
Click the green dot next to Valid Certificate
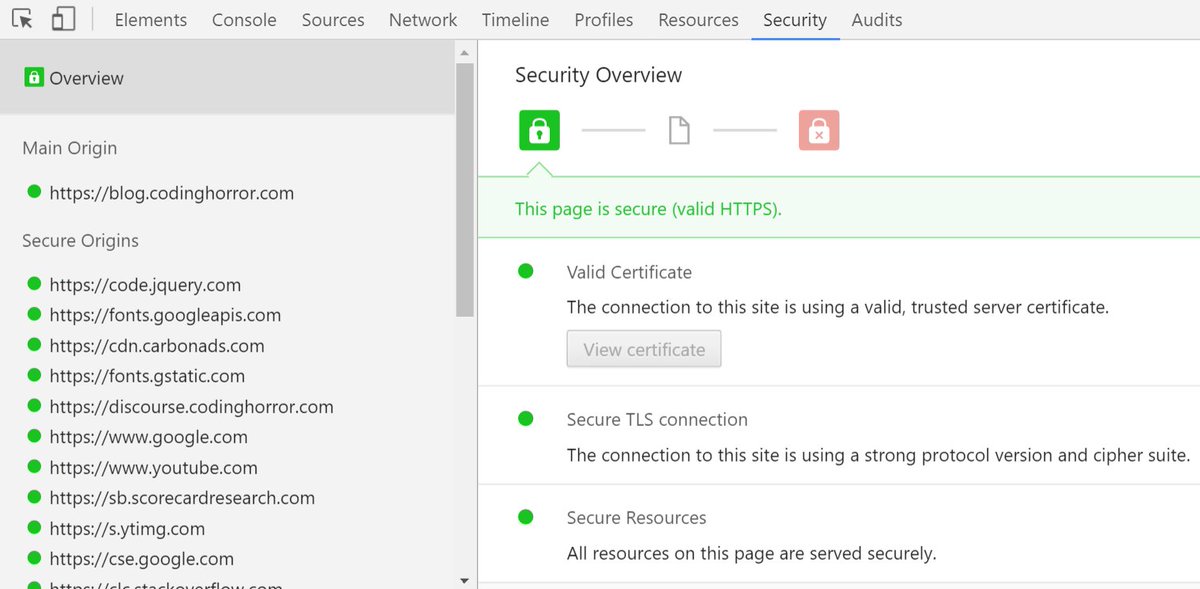tap(526, 271)
